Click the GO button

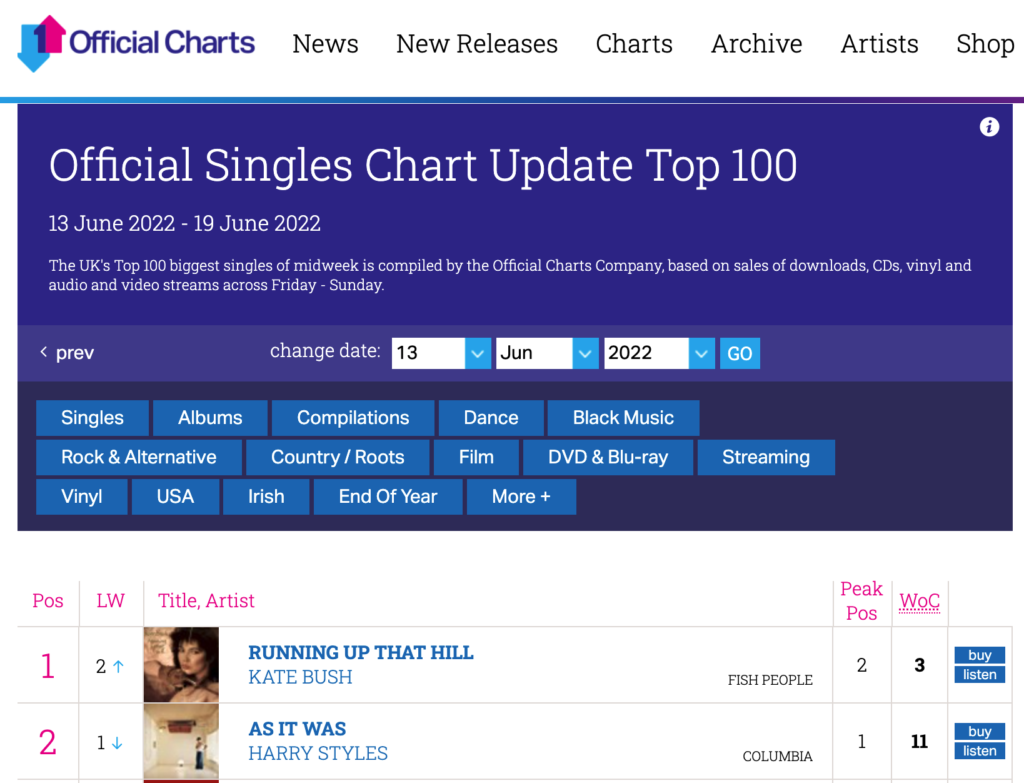pos(739,353)
